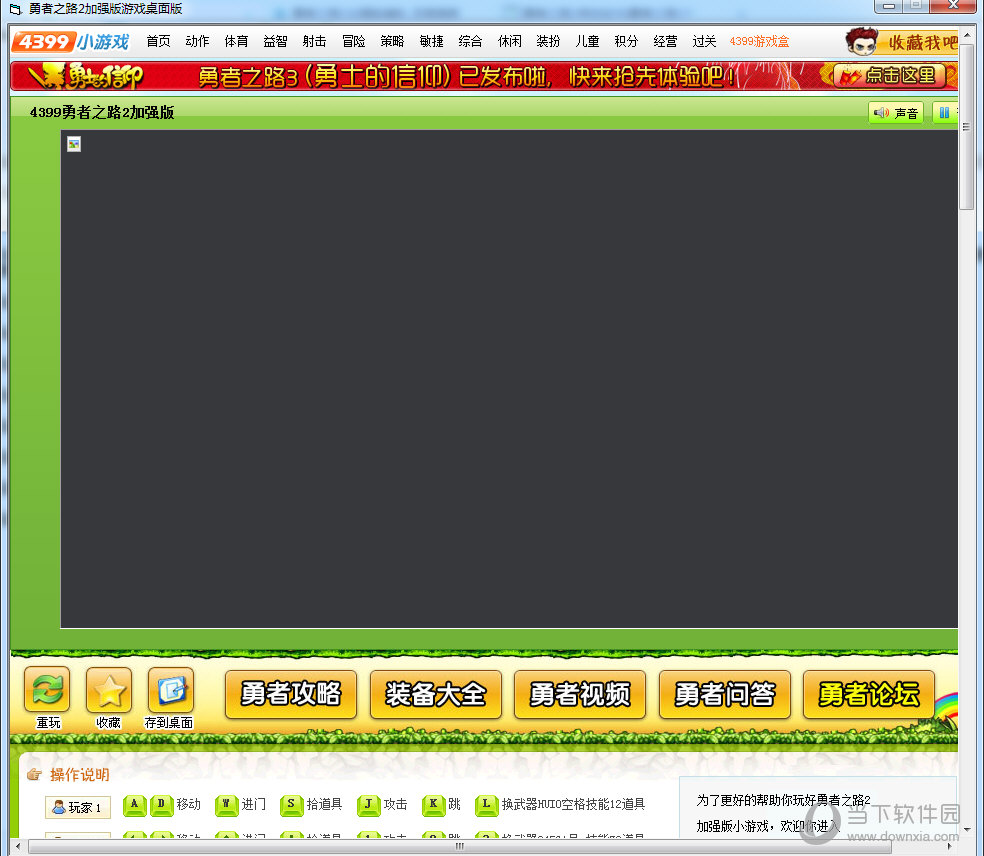Click the horizontal scrollbar left arrow
Image resolution: width=984 pixels, height=856 pixels.
pos(18,847)
